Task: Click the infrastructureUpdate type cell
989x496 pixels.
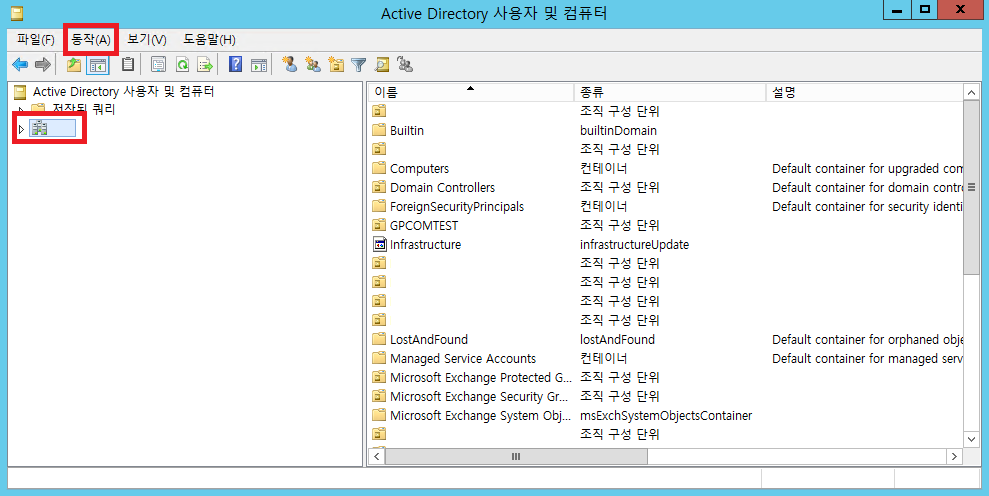Action: pyautogui.click(x=635, y=244)
